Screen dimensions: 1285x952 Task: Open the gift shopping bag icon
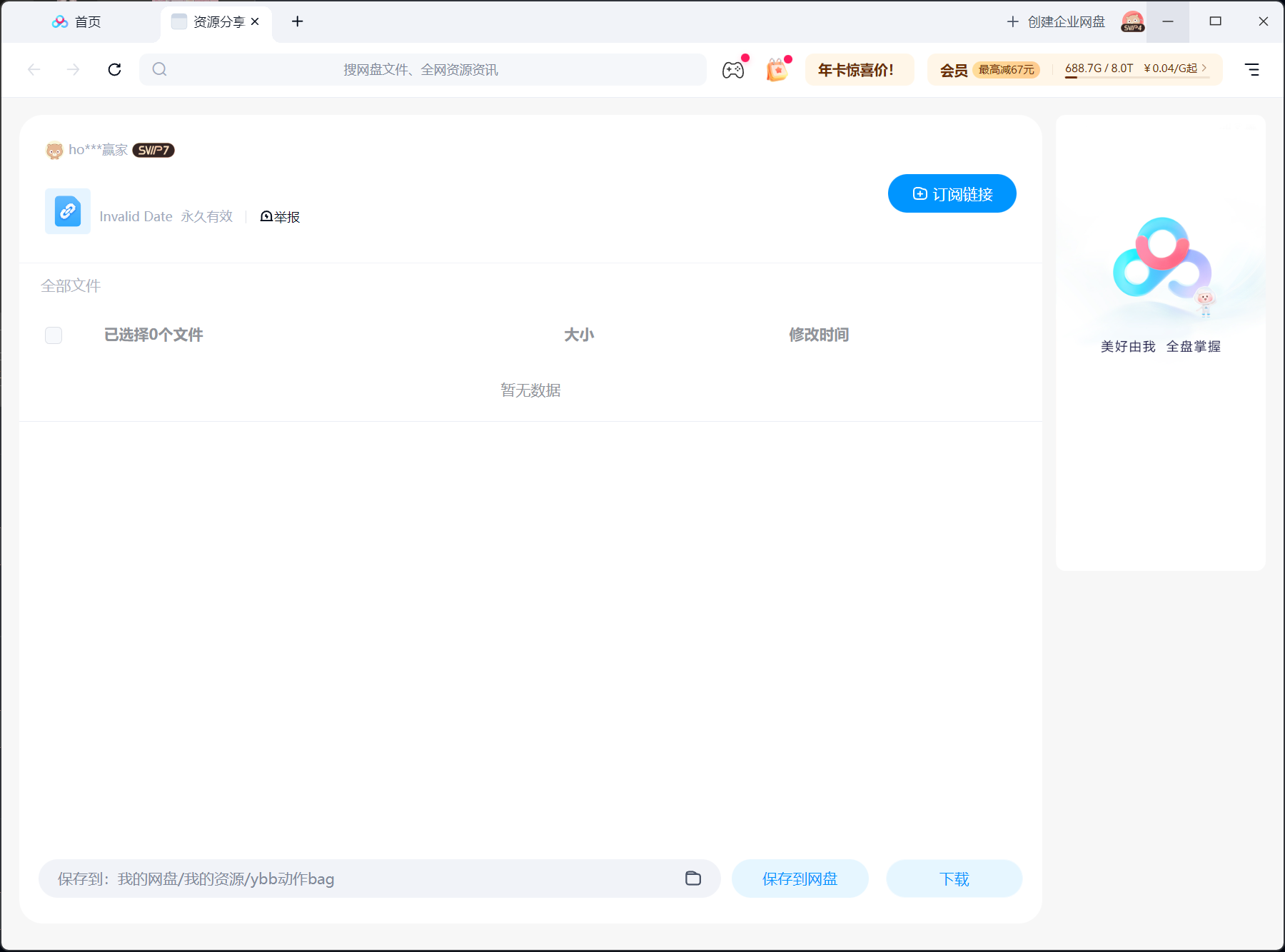[777, 70]
